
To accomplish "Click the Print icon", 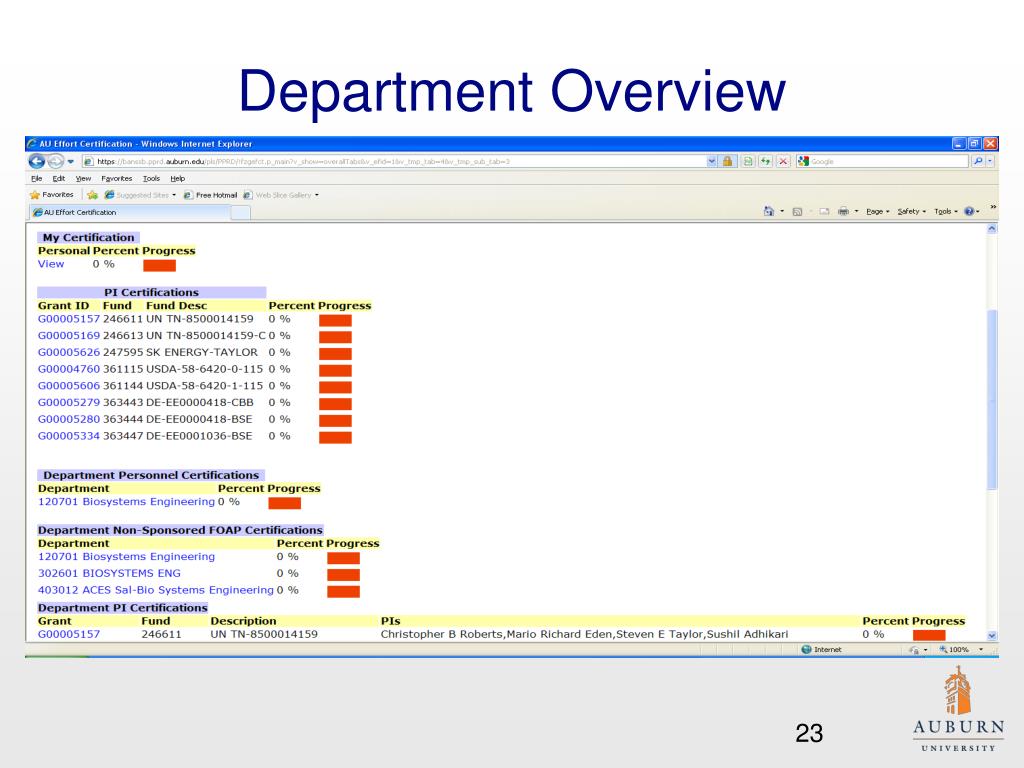I will pyautogui.click(x=843, y=211).
